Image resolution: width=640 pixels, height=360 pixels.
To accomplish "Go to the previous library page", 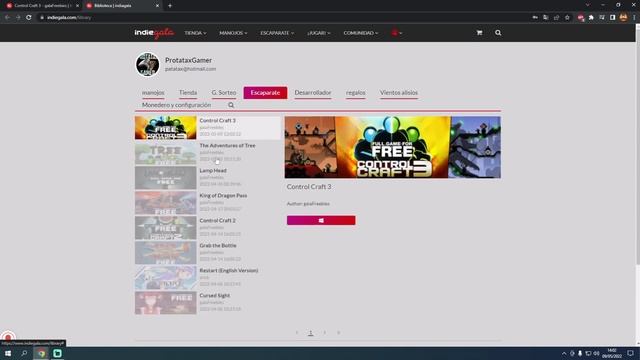I will coord(297,333).
